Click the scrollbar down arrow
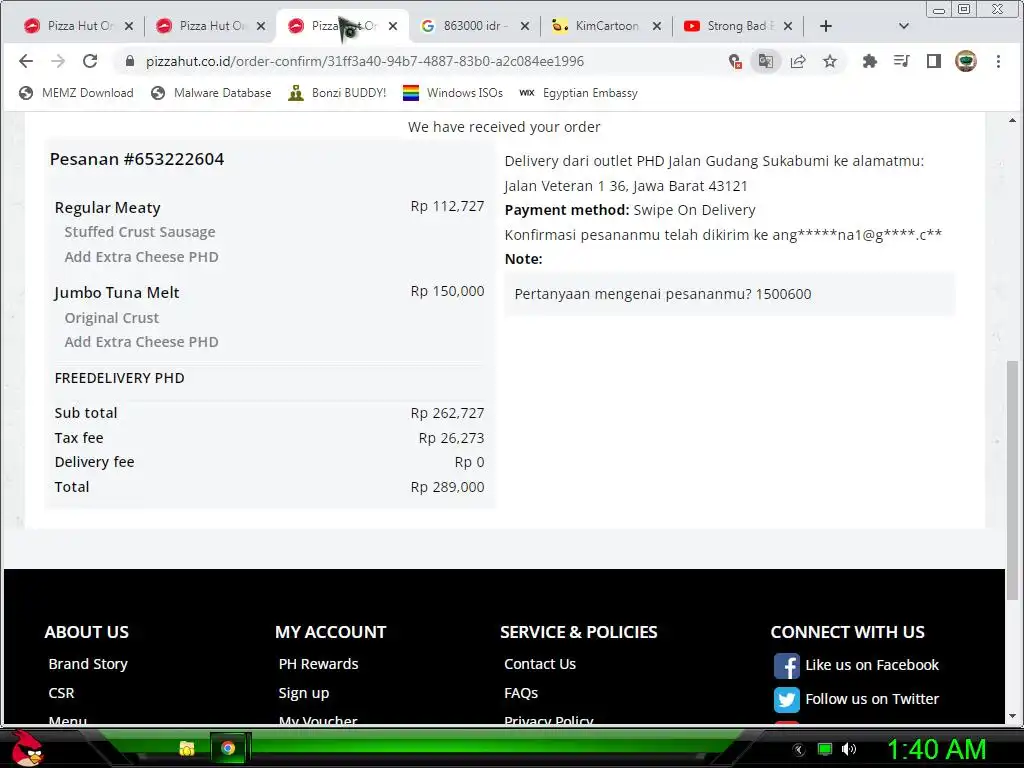This screenshot has width=1024, height=768. coord(1012,716)
